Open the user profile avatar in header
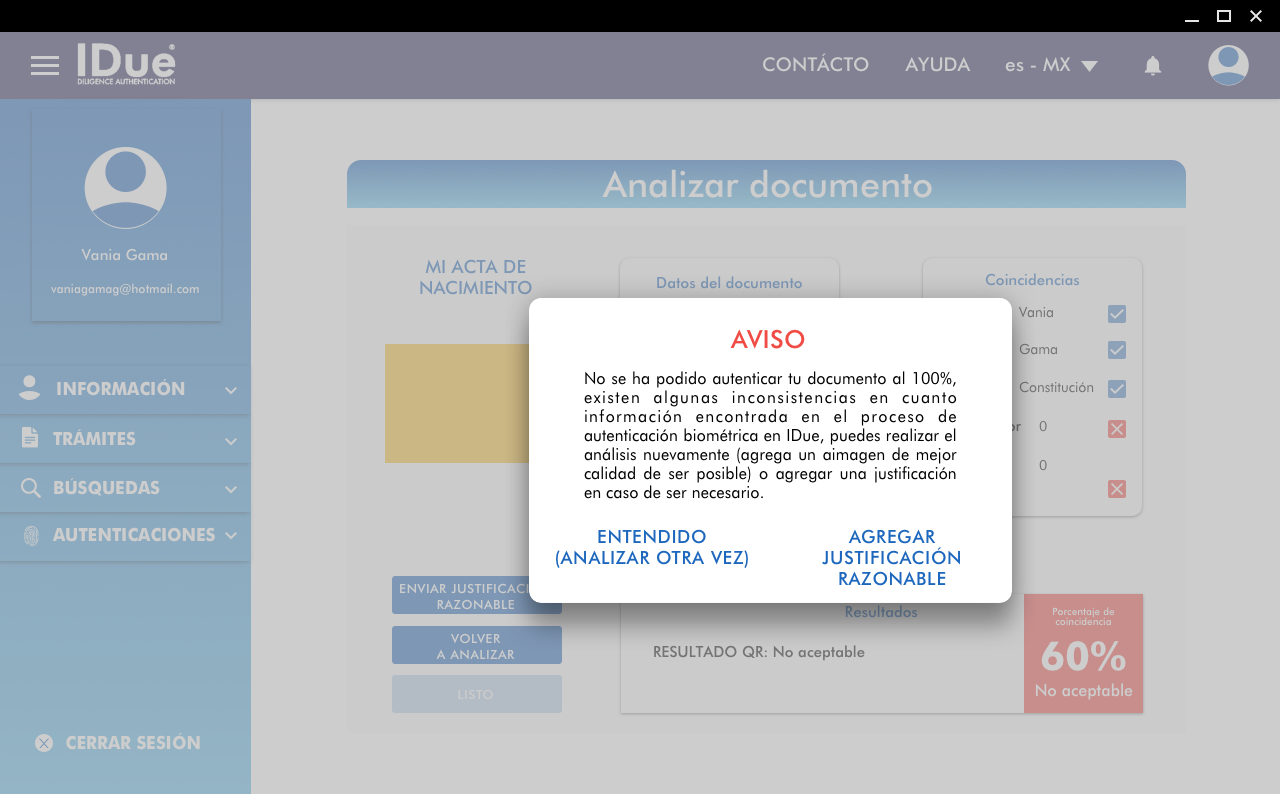 [x=1227, y=65]
